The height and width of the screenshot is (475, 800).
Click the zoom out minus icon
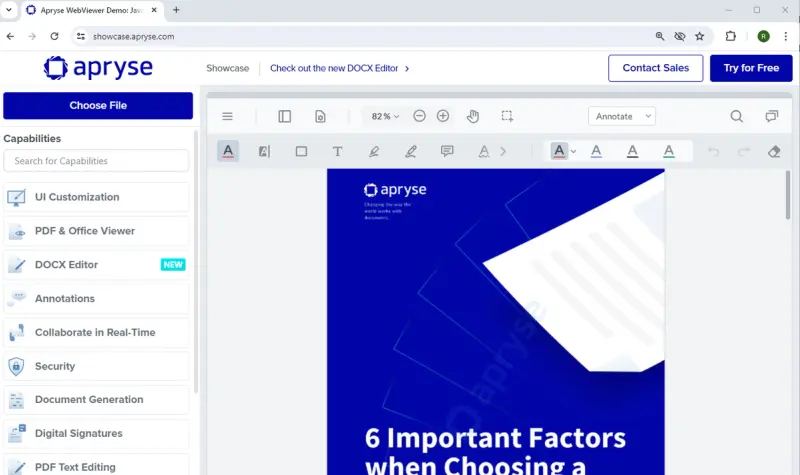pyautogui.click(x=419, y=116)
